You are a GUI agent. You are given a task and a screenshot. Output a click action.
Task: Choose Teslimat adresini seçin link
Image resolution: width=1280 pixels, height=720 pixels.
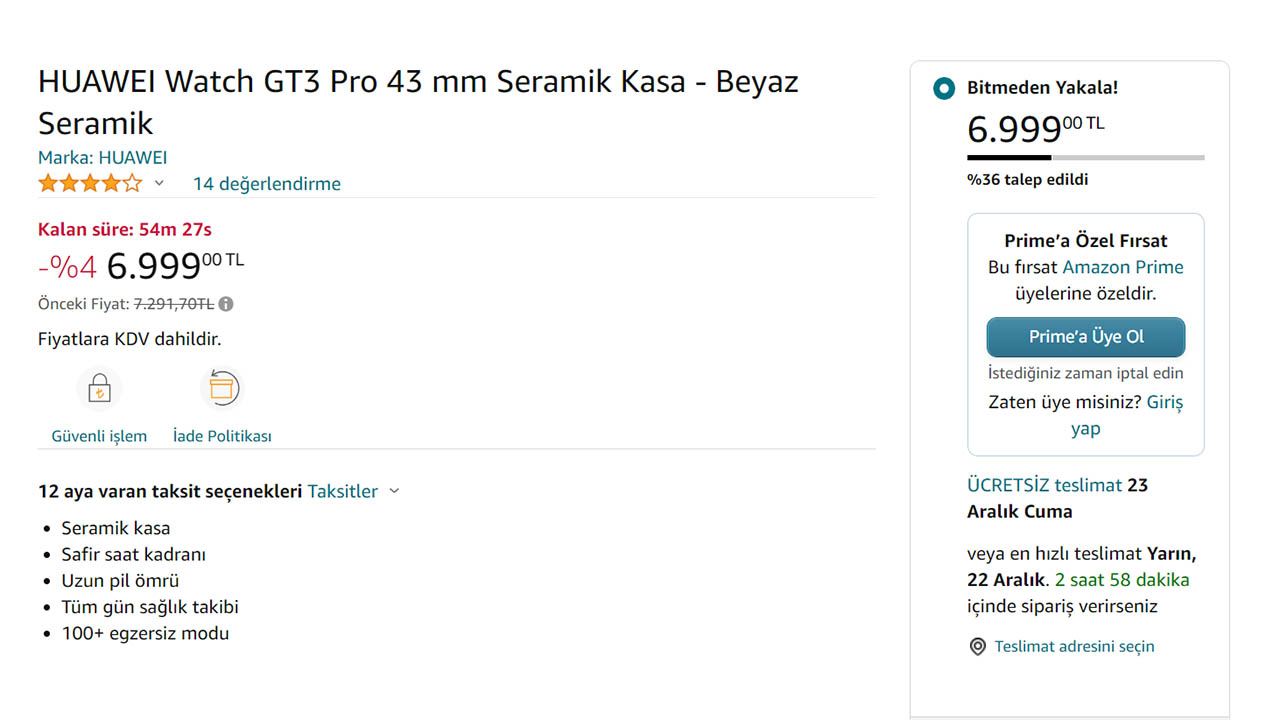(1074, 647)
